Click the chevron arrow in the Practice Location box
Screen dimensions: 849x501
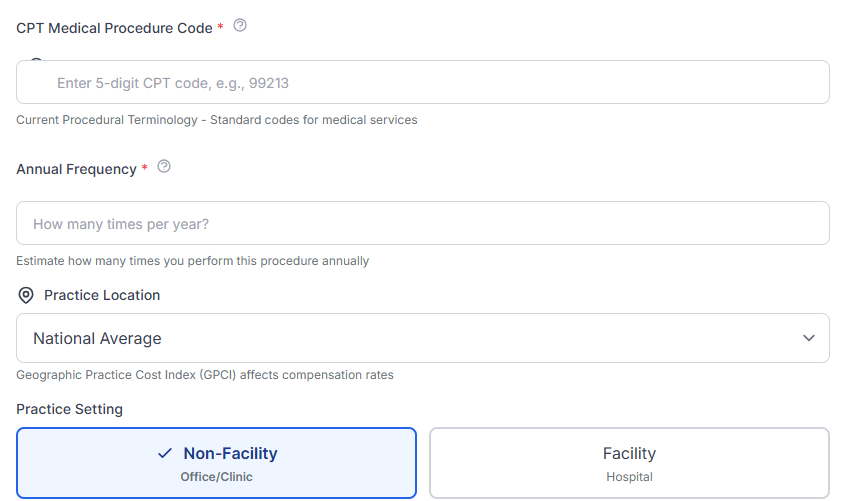[809, 338]
